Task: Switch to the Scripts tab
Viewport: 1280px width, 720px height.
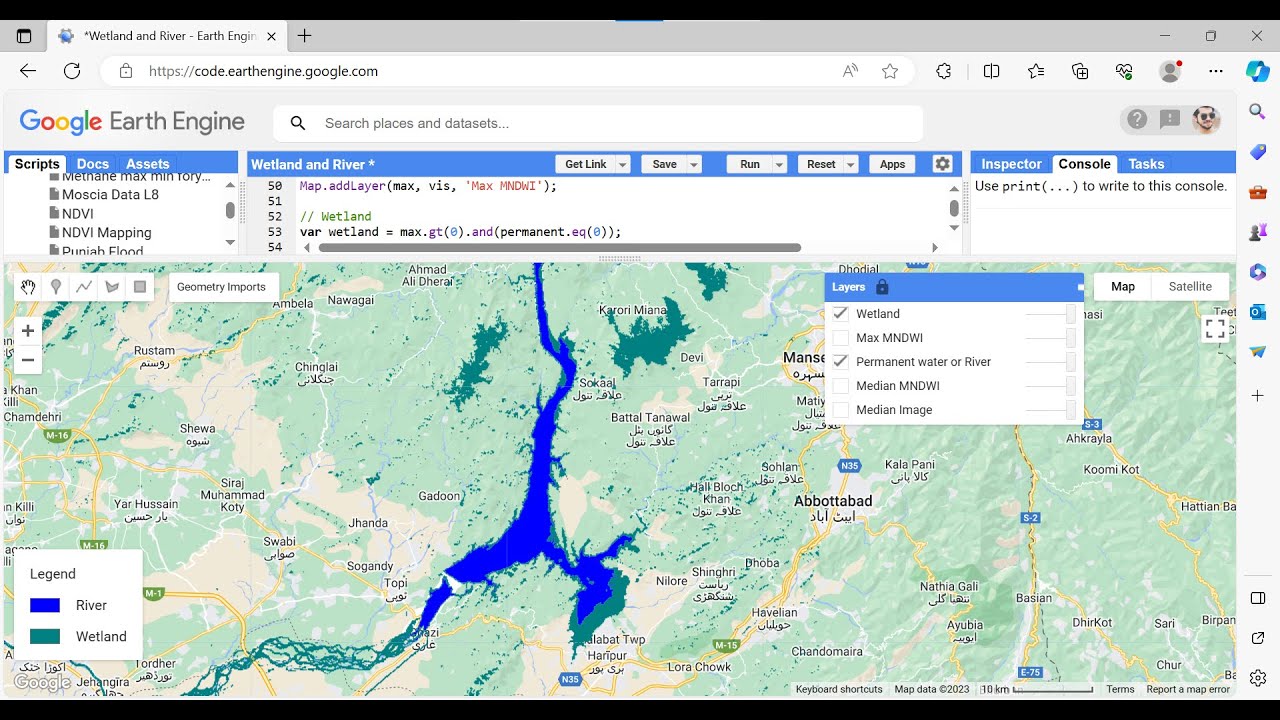Action: pyautogui.click(x=37, y=164)
